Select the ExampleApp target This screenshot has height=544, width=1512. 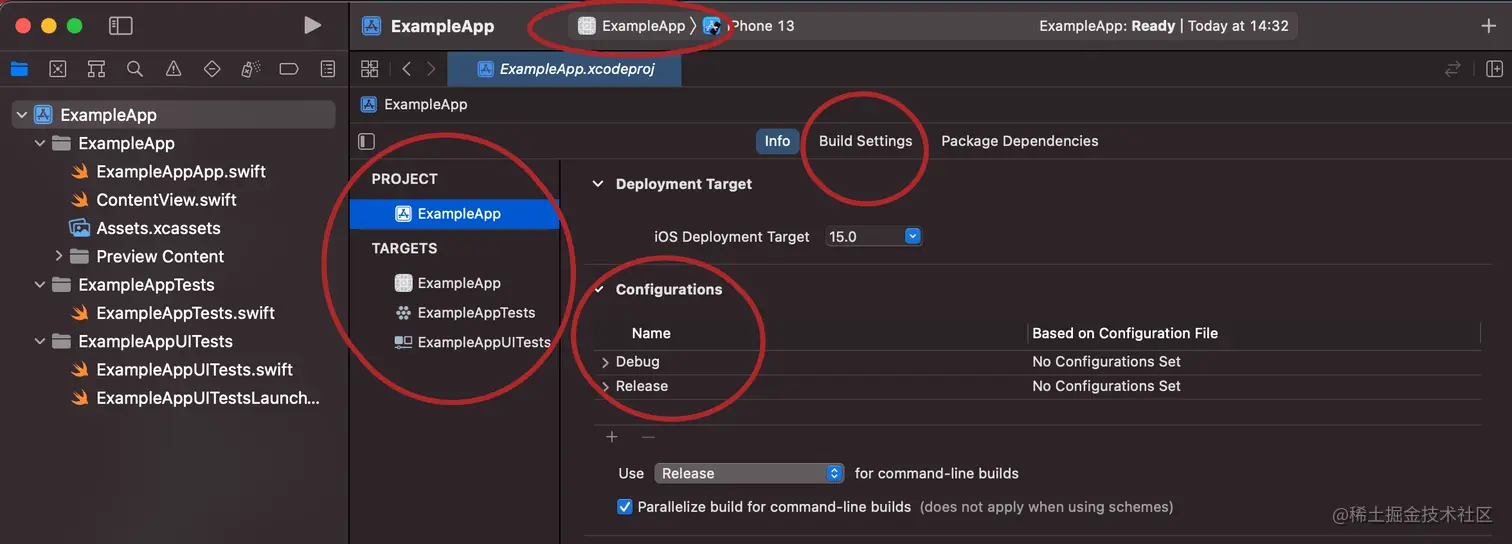click(x=448, y=283)
